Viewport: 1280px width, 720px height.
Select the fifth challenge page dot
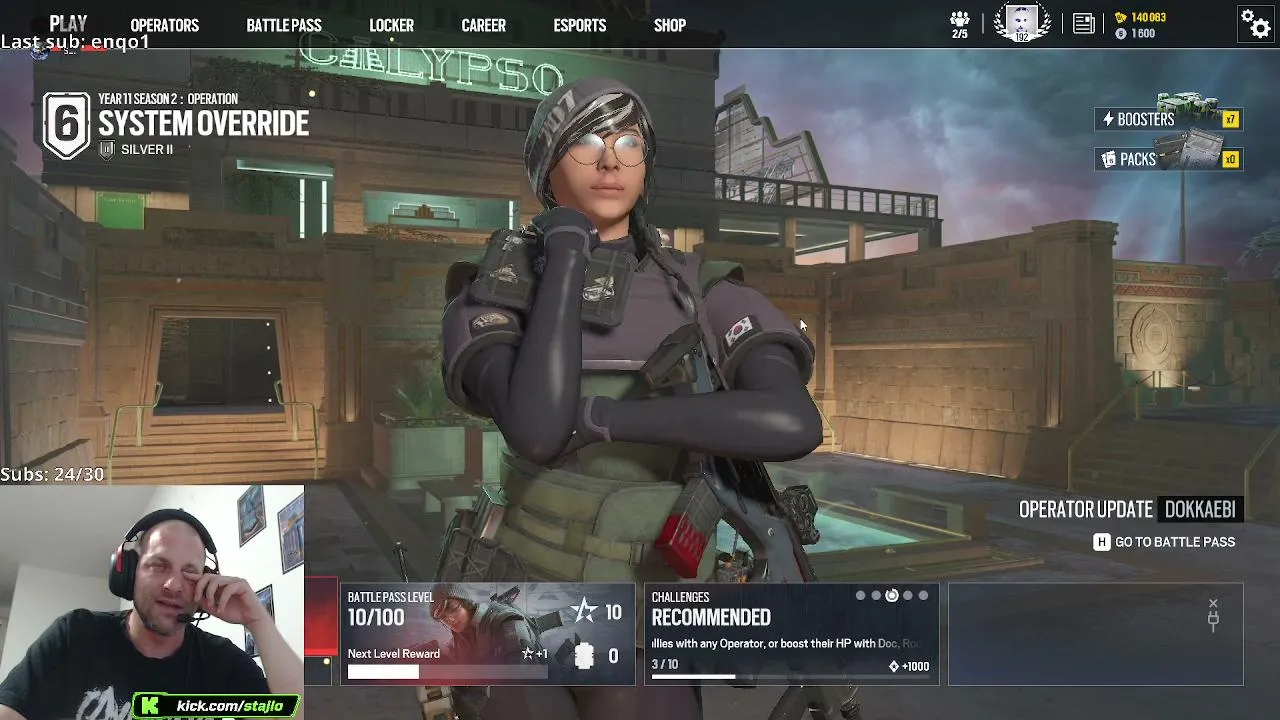pos(923,596)
